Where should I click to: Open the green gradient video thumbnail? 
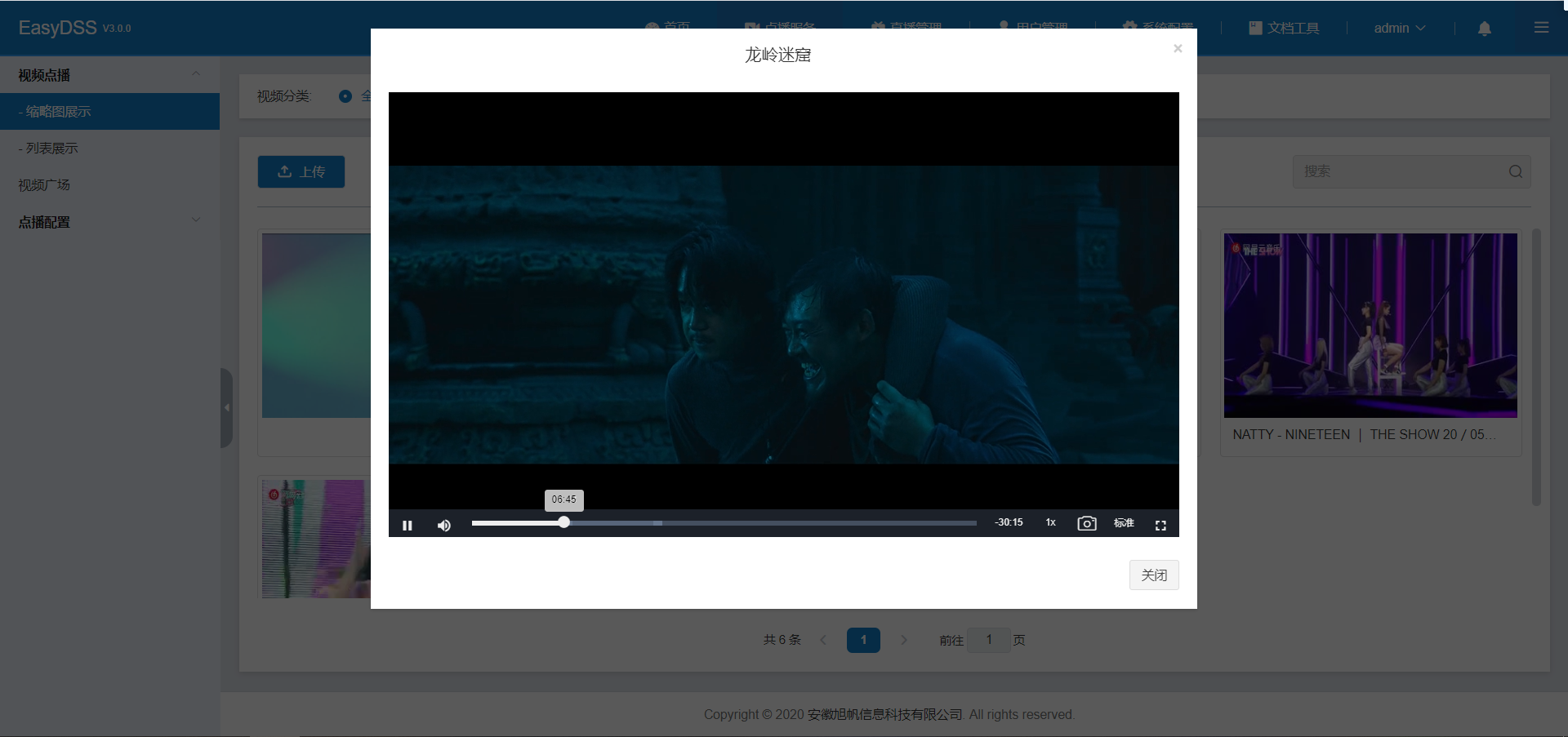pyautogui.click(x=316, y=326)
